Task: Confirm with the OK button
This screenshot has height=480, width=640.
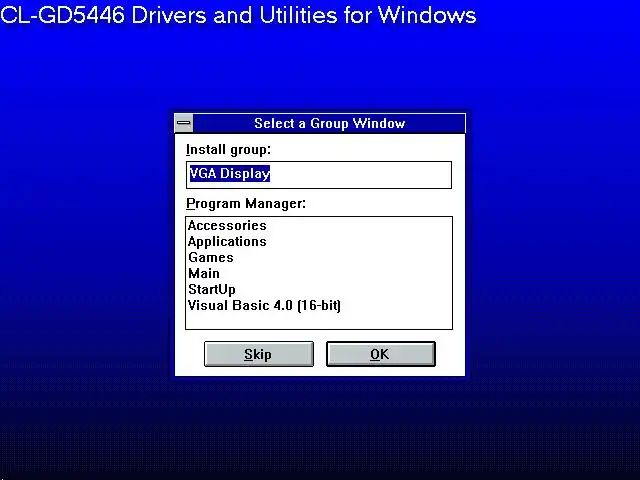Action: [380, 354]
